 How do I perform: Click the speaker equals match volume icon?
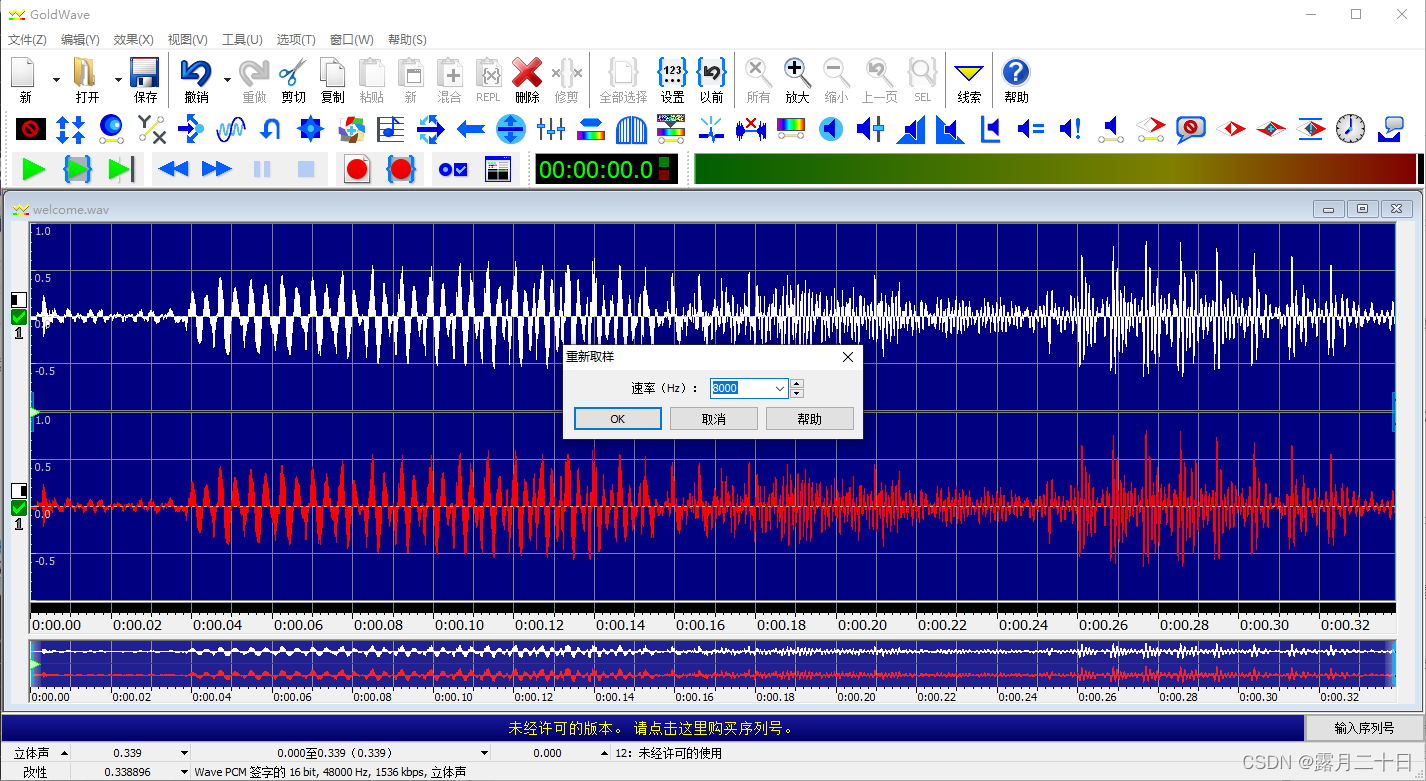tap(1030, 128)
